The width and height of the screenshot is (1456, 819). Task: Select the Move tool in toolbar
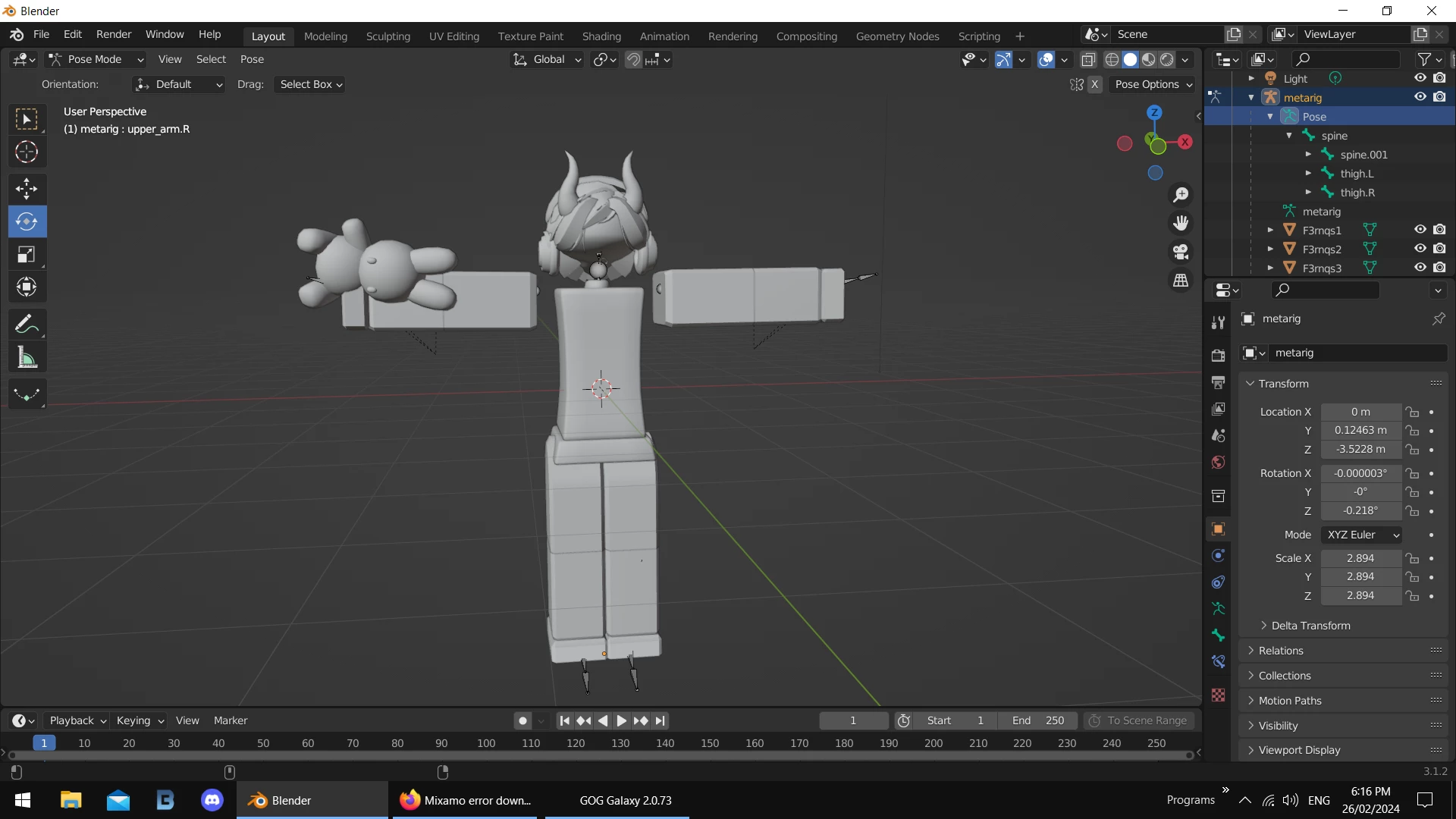click(x=27, y=188)
